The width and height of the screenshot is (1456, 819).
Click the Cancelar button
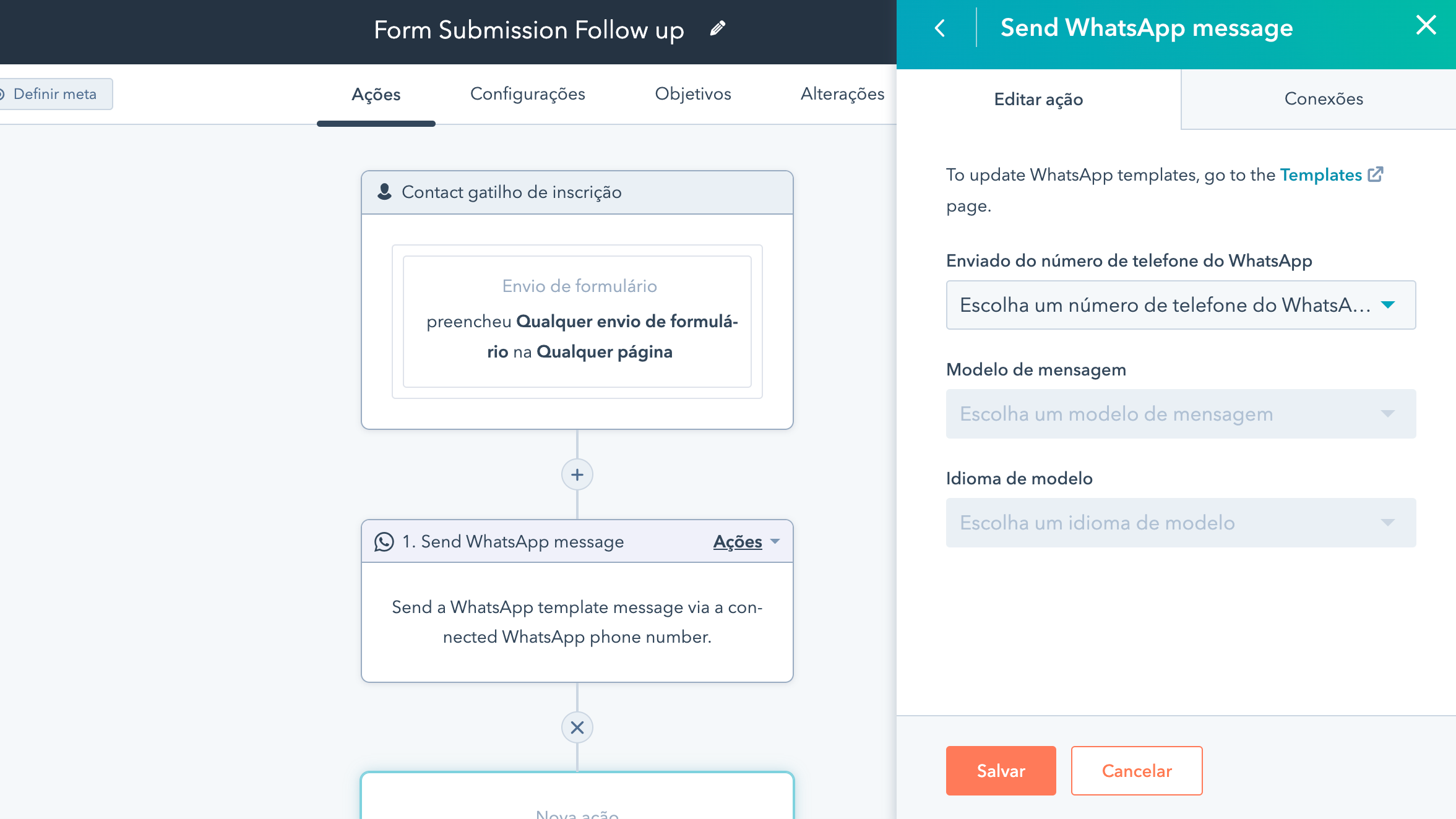[x=1136, y=771]
